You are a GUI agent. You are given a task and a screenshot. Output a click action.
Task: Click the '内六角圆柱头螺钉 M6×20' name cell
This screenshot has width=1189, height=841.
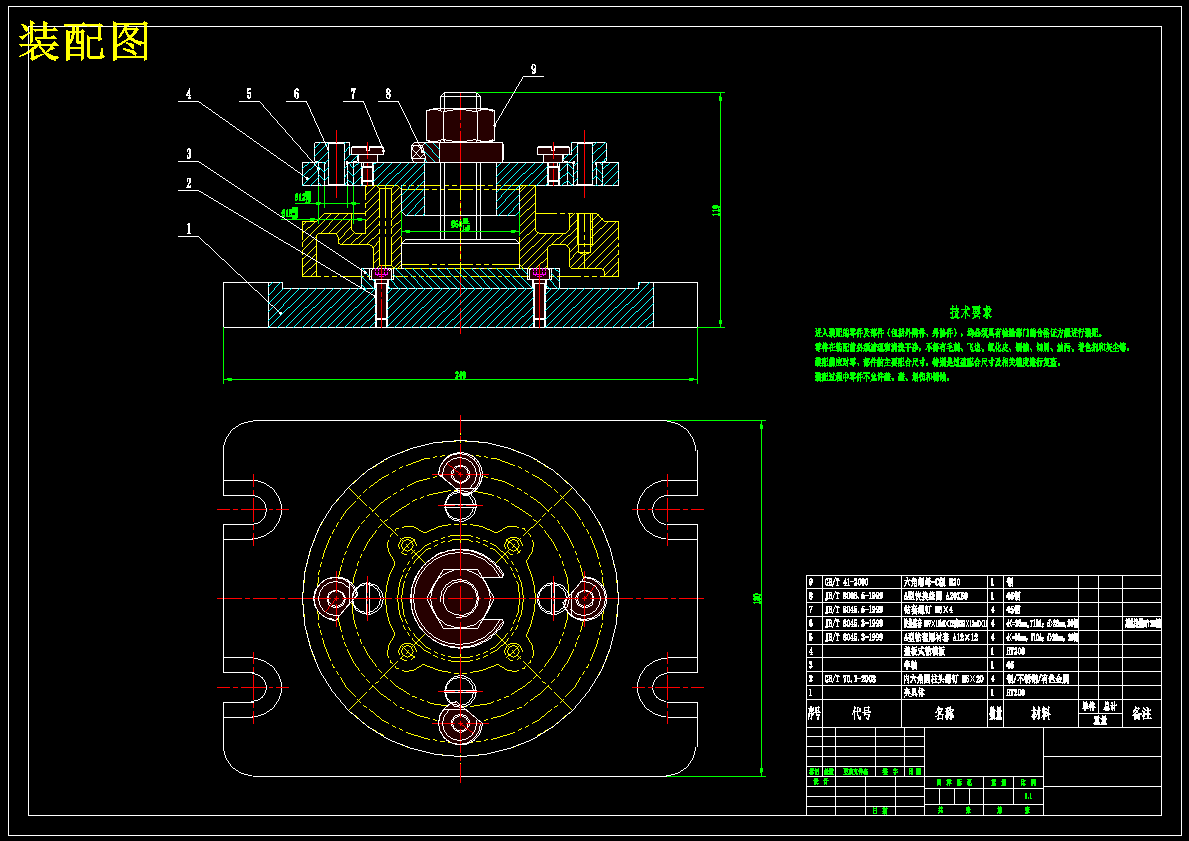click(x=944, y=679)
